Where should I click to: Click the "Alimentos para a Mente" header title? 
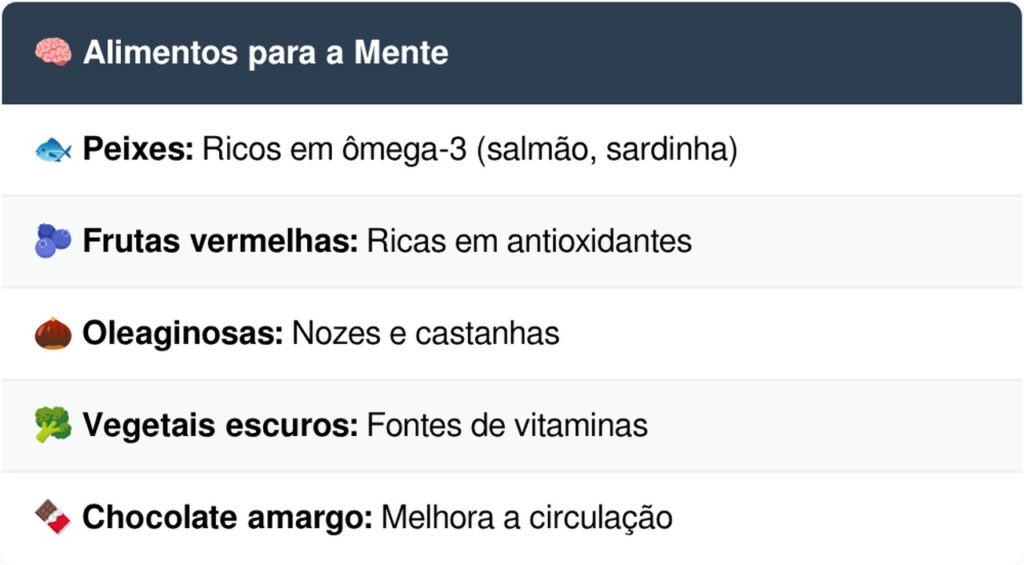[x=265, y=53]
